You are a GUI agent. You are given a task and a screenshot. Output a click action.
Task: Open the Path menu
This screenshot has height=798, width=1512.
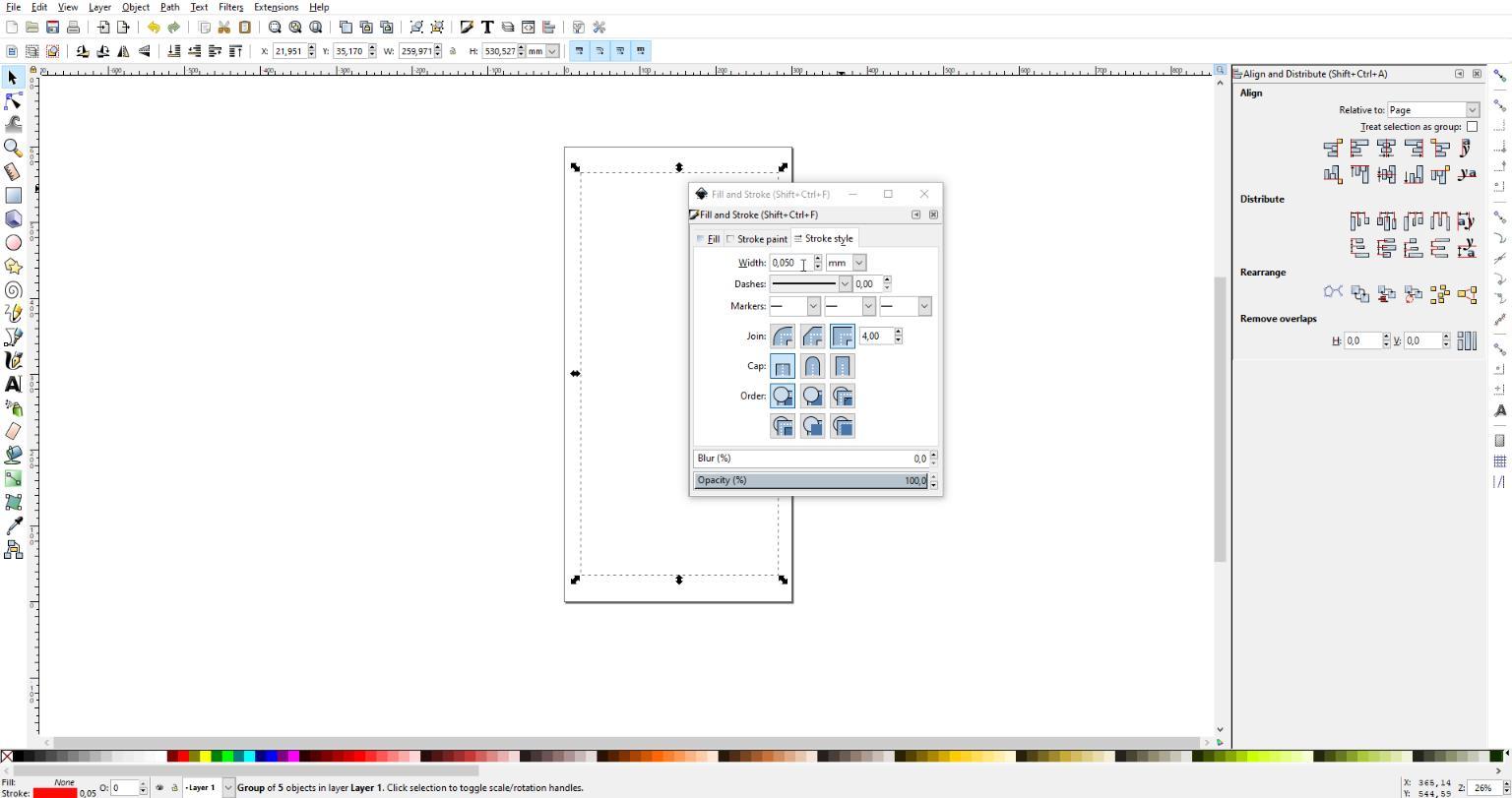[169, 7]
